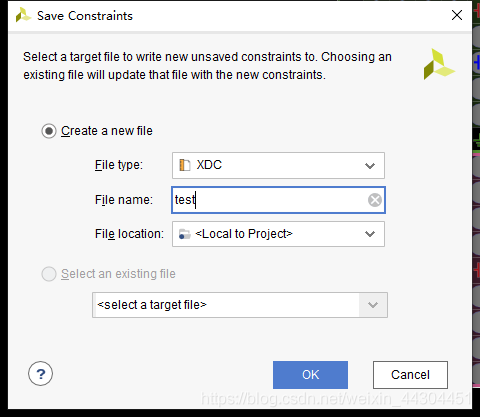Expand the File type XDC dropdown arrow

click(370, 166)
